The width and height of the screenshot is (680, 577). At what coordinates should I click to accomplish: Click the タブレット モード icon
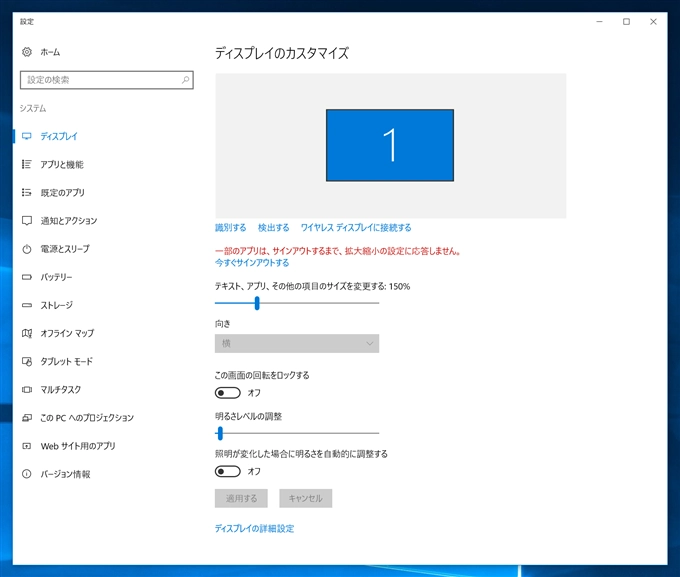(x=27, y=361)
